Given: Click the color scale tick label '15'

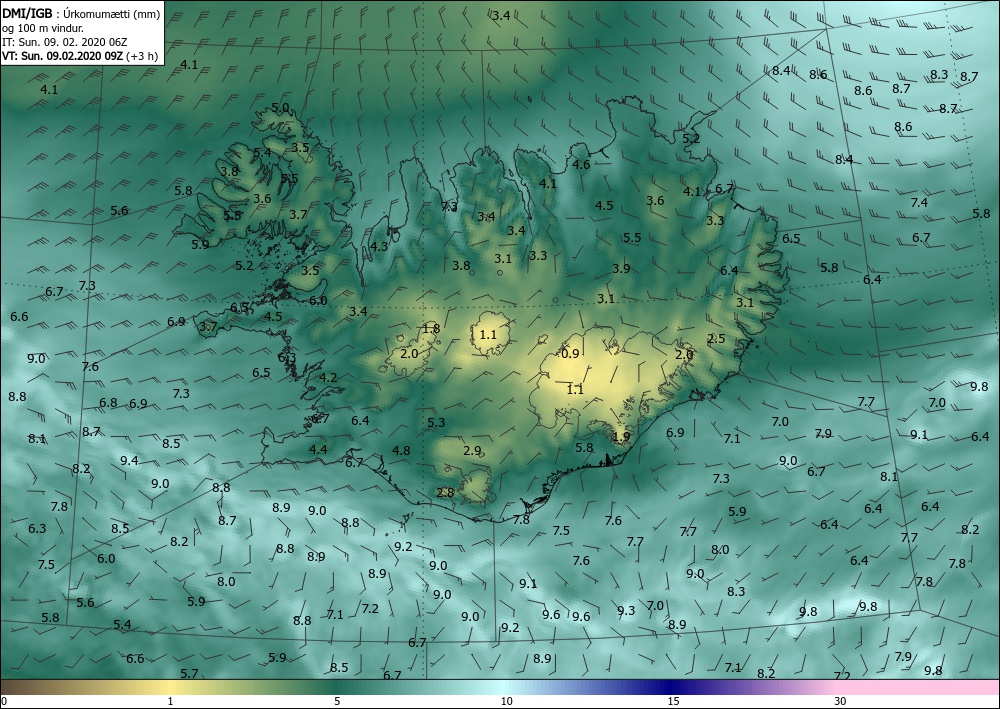Looking at the screenshot, I should (673, 702).
